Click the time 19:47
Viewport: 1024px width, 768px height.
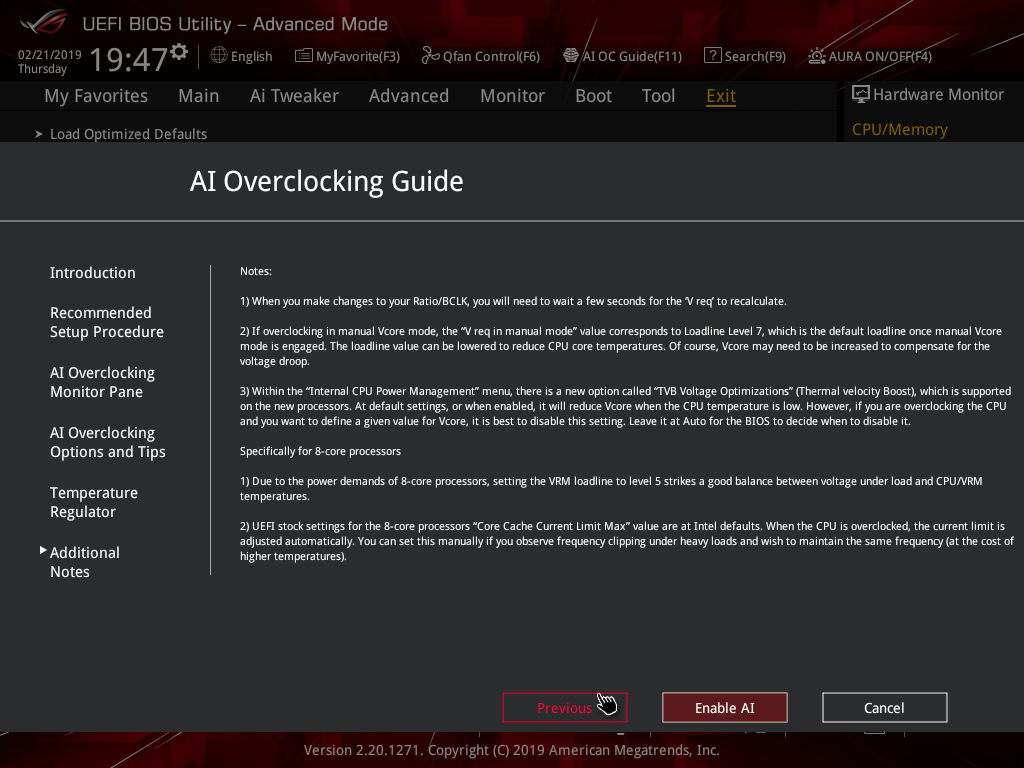click(129, 59)
